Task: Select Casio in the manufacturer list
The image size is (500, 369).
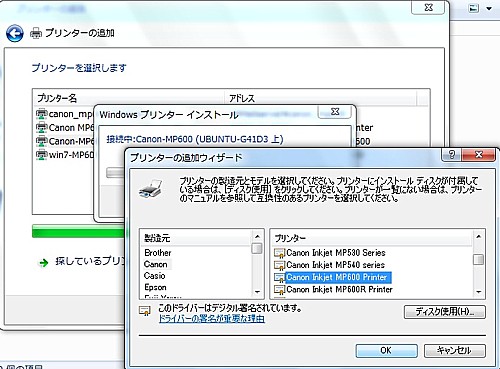Action: point(154,276)
